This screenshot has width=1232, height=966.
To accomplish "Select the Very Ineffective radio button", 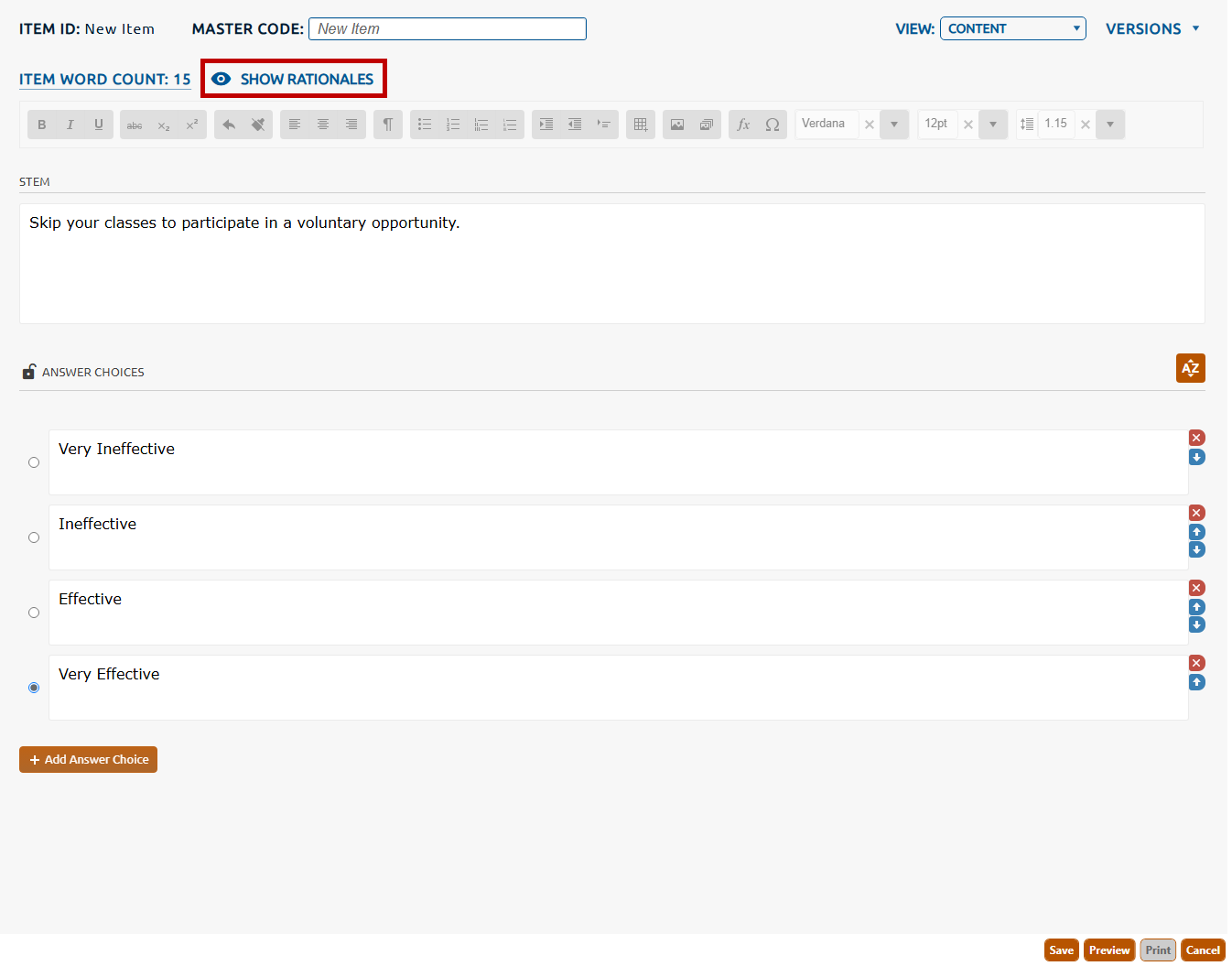I will click(x=34, y=462).
